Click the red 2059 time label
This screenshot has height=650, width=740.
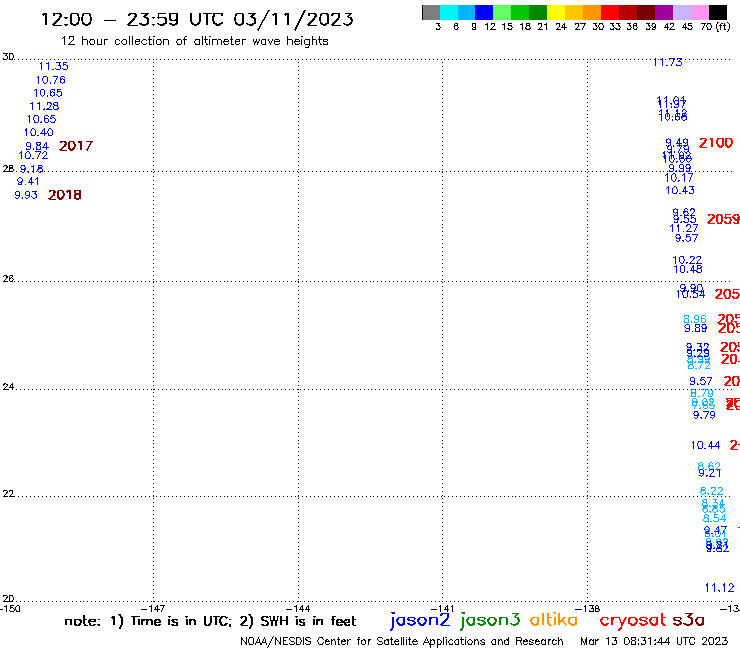click(723, 219)
